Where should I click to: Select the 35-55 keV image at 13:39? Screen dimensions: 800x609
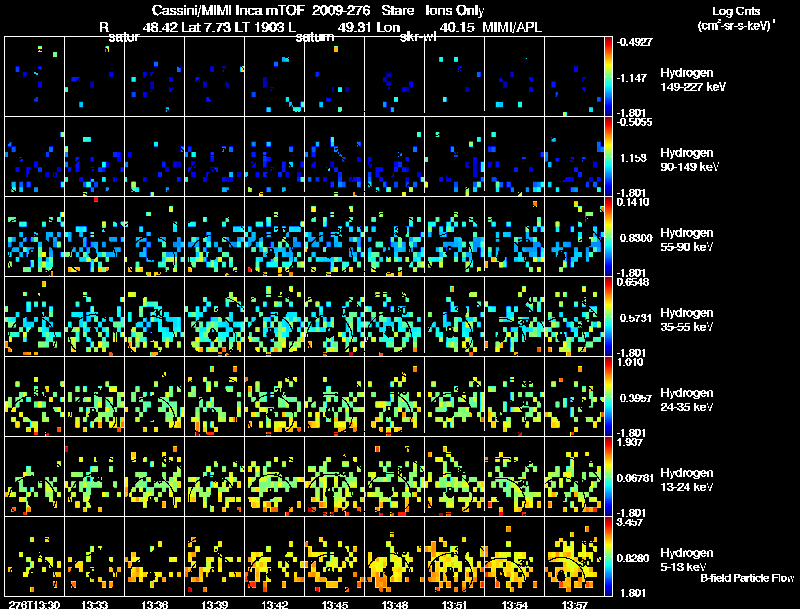(214, 316)
